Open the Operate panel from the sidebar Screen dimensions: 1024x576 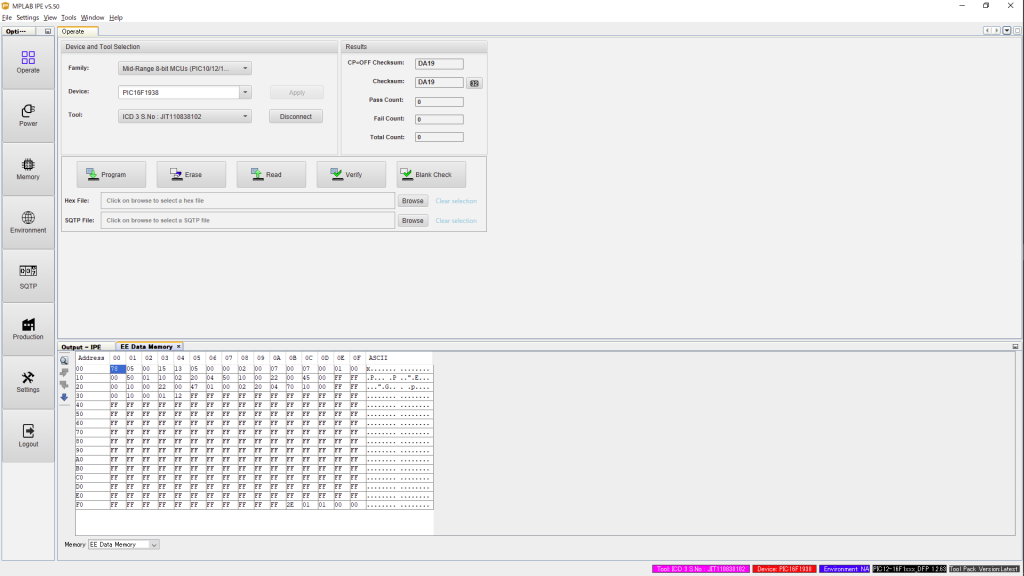tap(28, 62)
